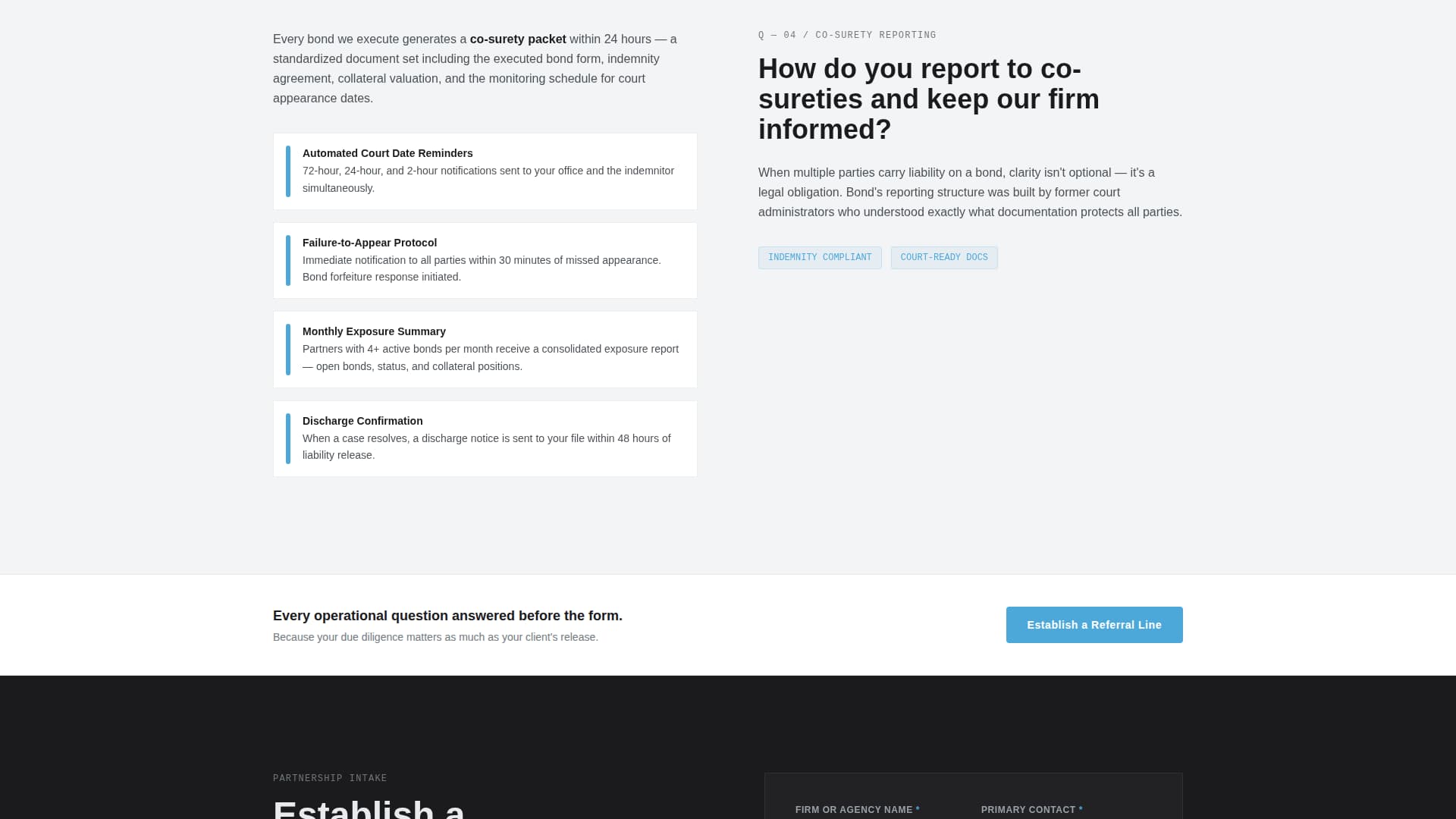
Task: Select the COURT-READY DOCS tag
Action: tap(944, 258)
